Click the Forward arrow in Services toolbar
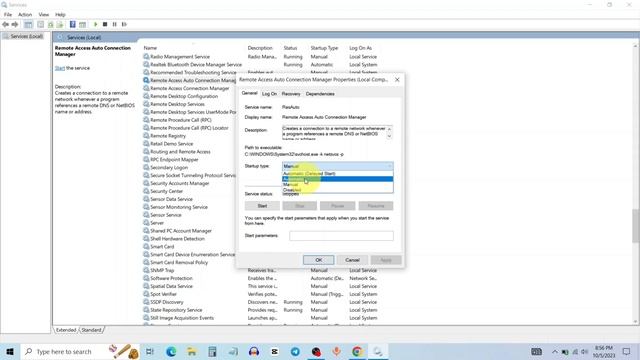The width and height of the screenshot is (640, 360). [x=15, y=24]
